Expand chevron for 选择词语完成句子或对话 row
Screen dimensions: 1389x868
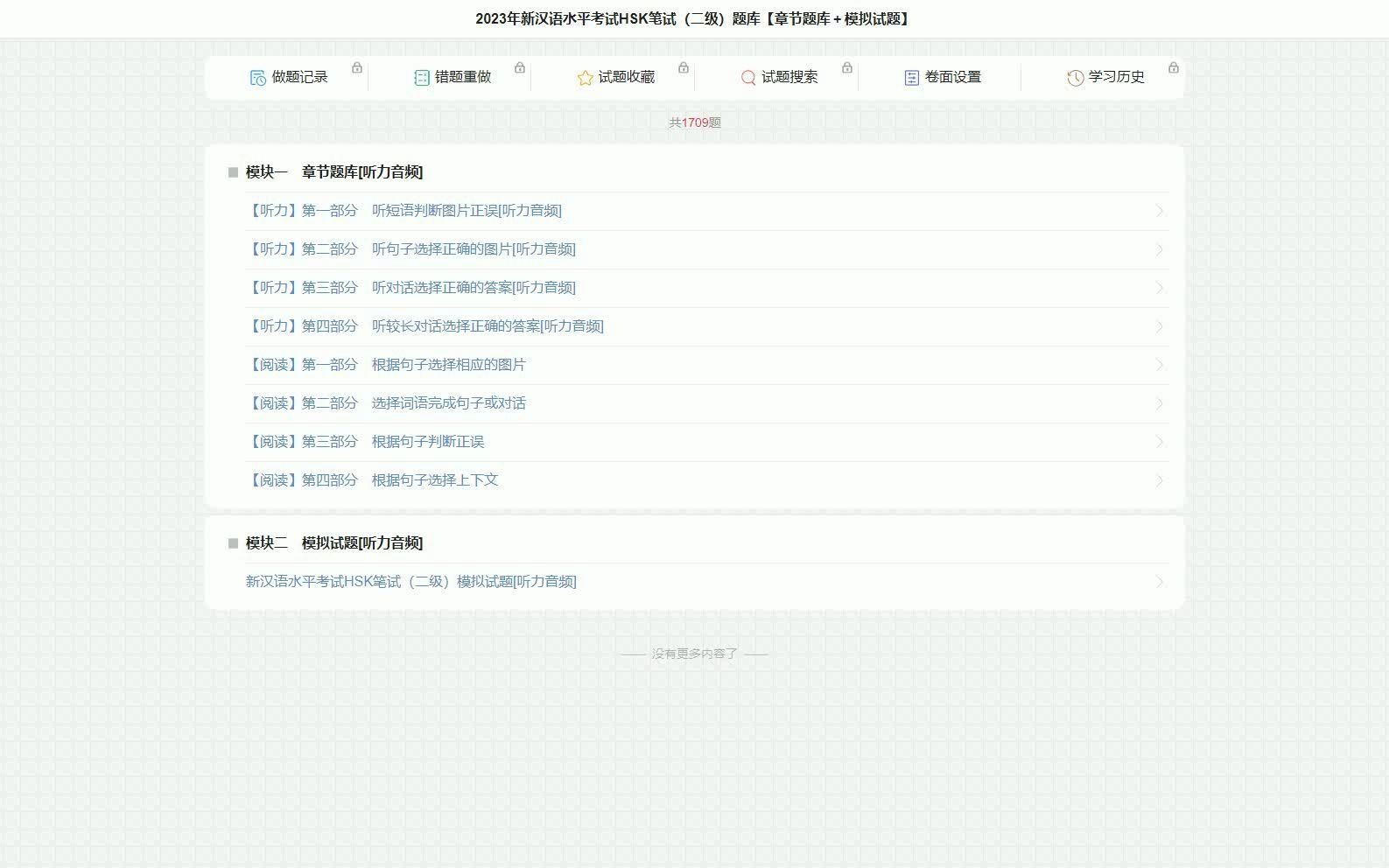1160,403
